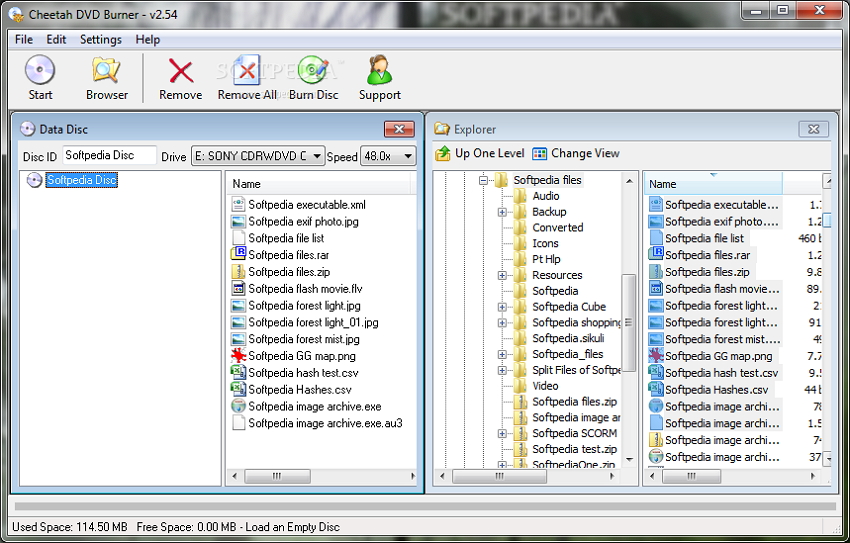Screen dimensions: 850x543
Task: Click the disc space progress bar
Action: 425,506
